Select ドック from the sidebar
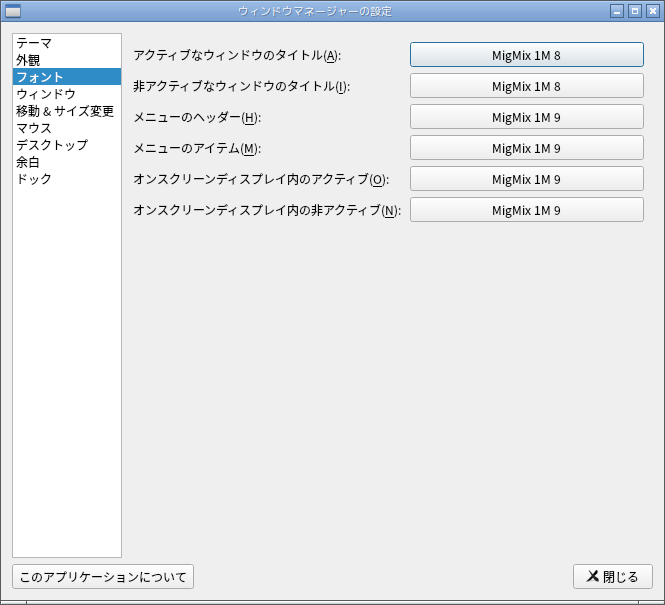The height and width of the screenshot is (605, 665). tap(67, 178)
